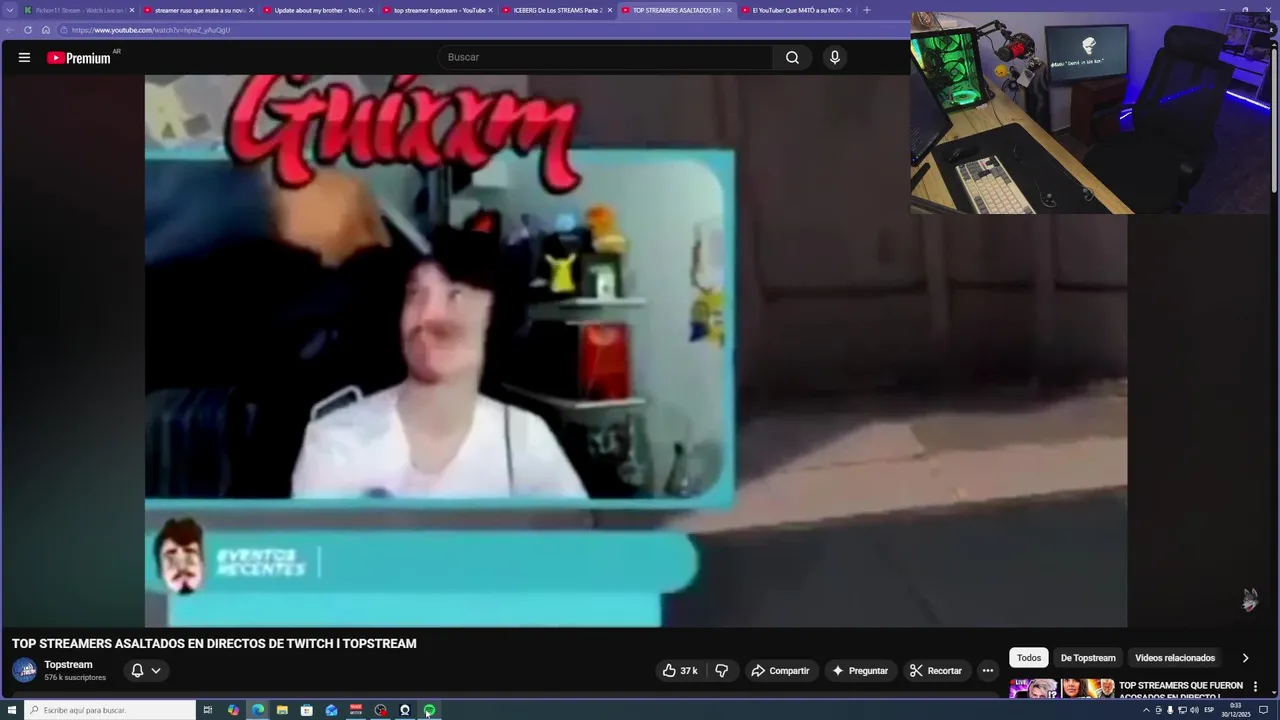Open Spotify from the taskbar
The height and width of the screenshot is (720, 1280).
429,710
